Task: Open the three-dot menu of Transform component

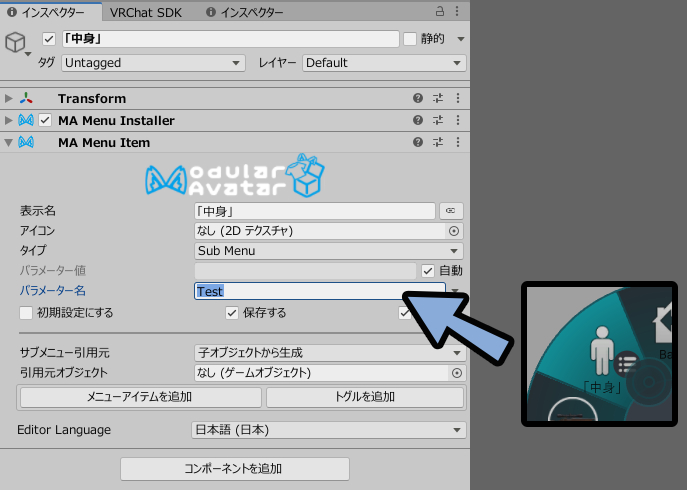Action: [458, 98]
